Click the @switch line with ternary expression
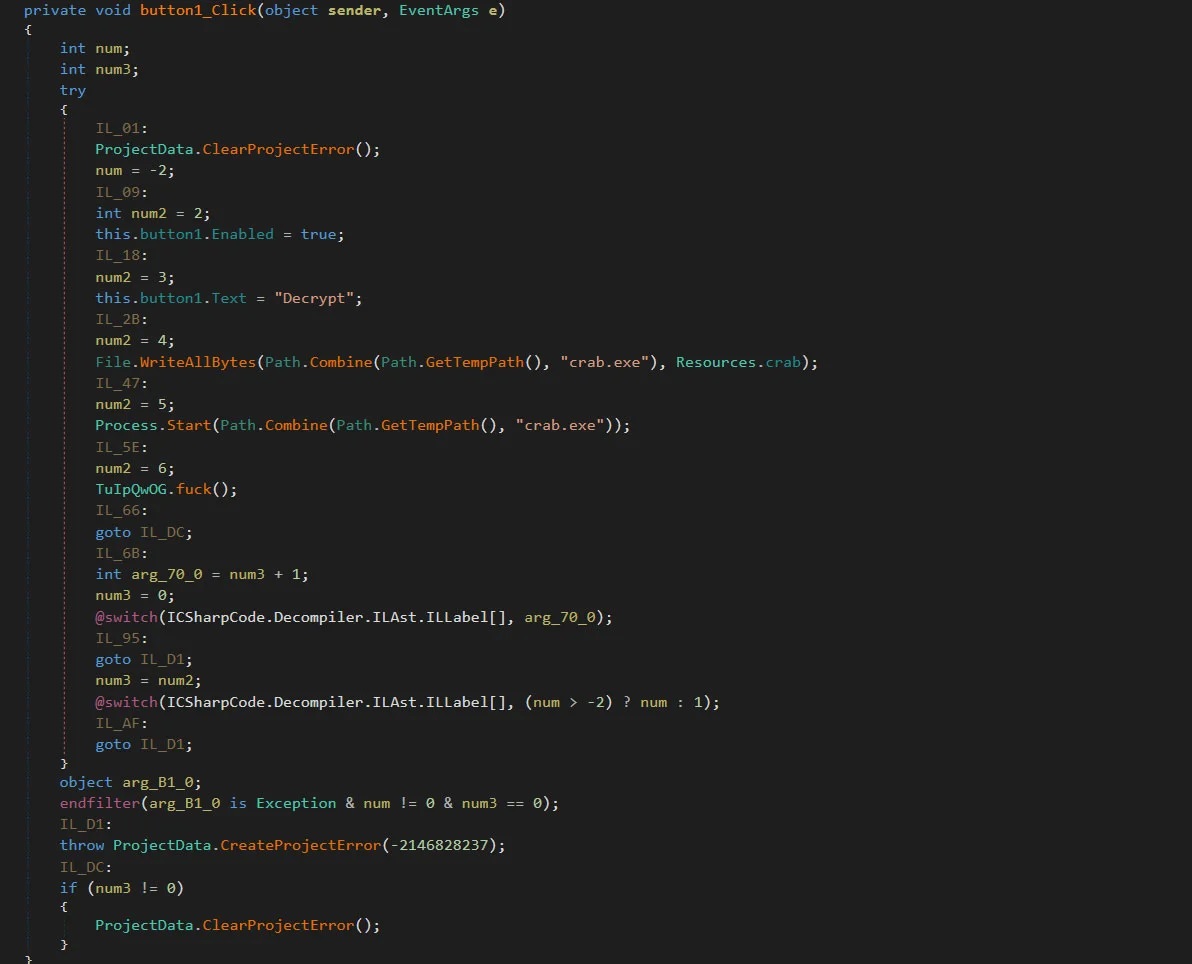Image resolution: width=1192 pixels, height=964 pixels. pos(407,702)
